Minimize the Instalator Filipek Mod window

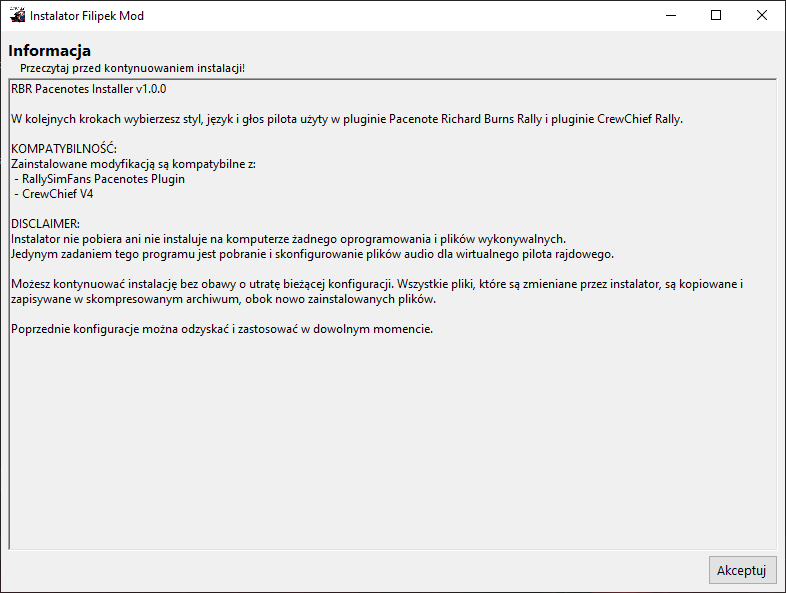click(670, 16)
